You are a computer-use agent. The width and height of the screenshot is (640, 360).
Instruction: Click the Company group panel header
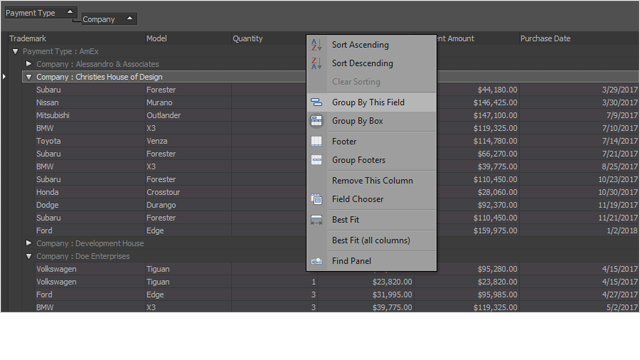[109, 19]
